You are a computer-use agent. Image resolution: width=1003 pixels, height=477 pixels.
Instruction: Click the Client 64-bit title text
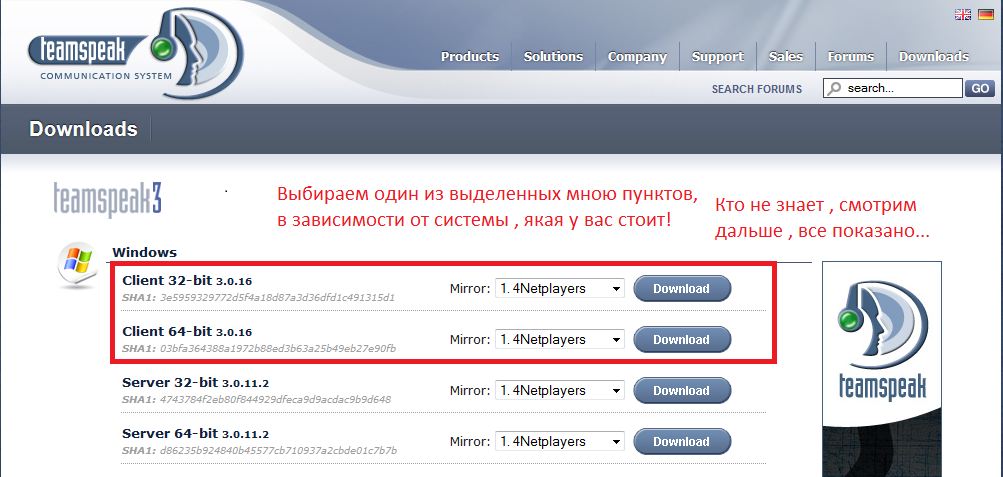pyautogui.click(x=187, y=331)
